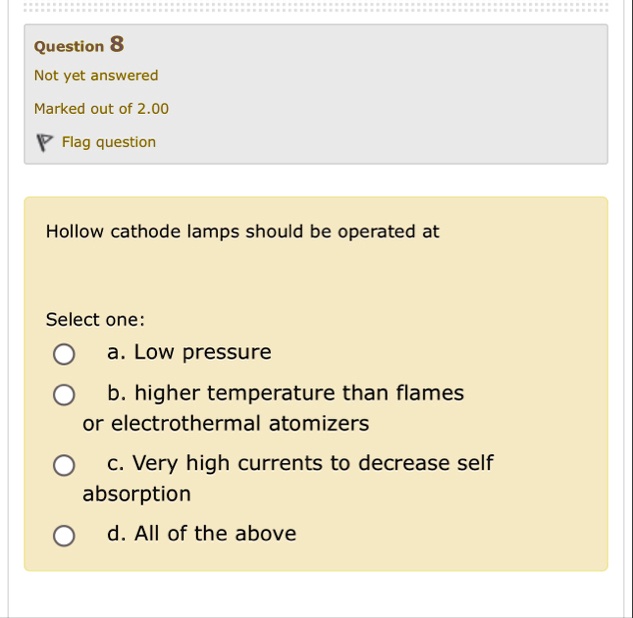The width and height of the screenshot is (633, 618).
Task: Select the radio button for Low pressure
Action: (64, 354)
